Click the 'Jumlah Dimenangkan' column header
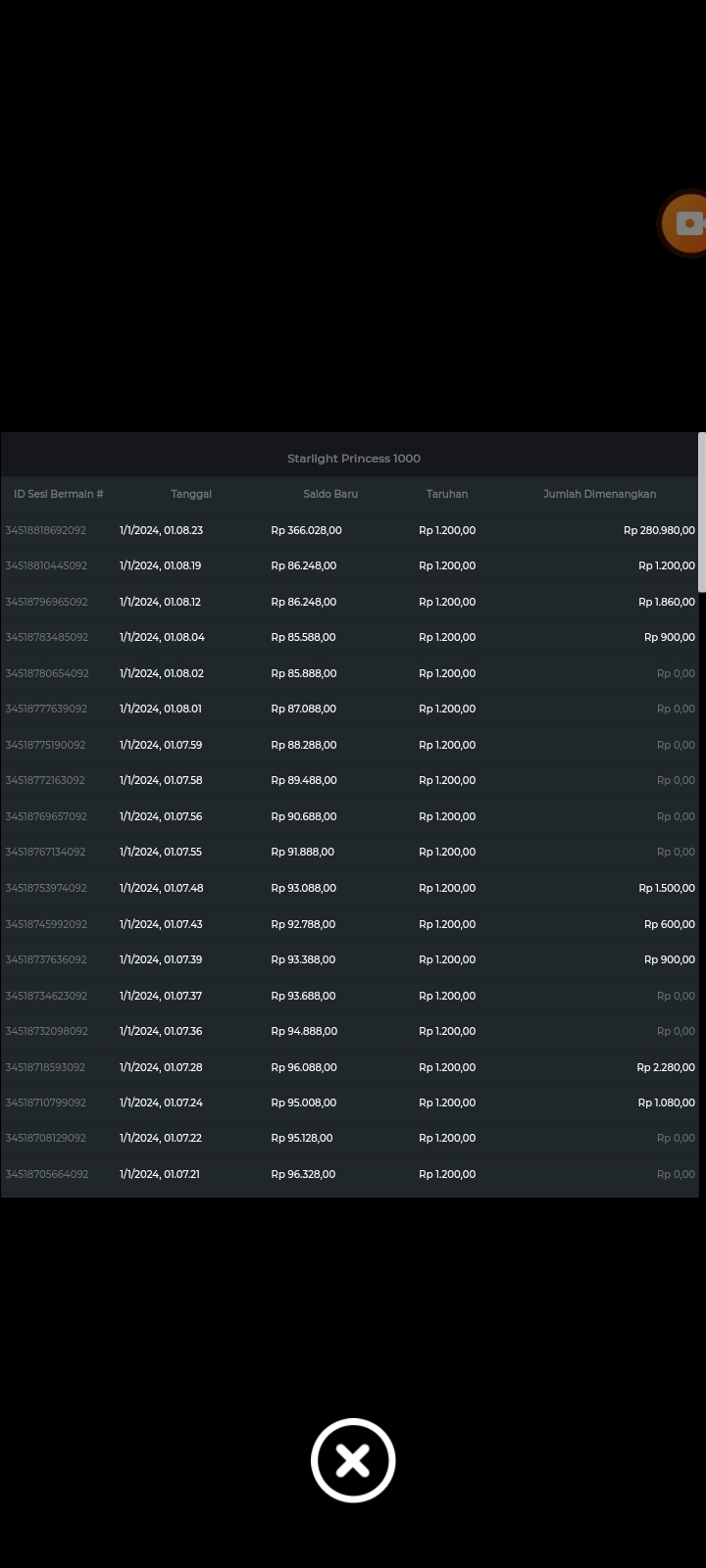 point(599,494)
